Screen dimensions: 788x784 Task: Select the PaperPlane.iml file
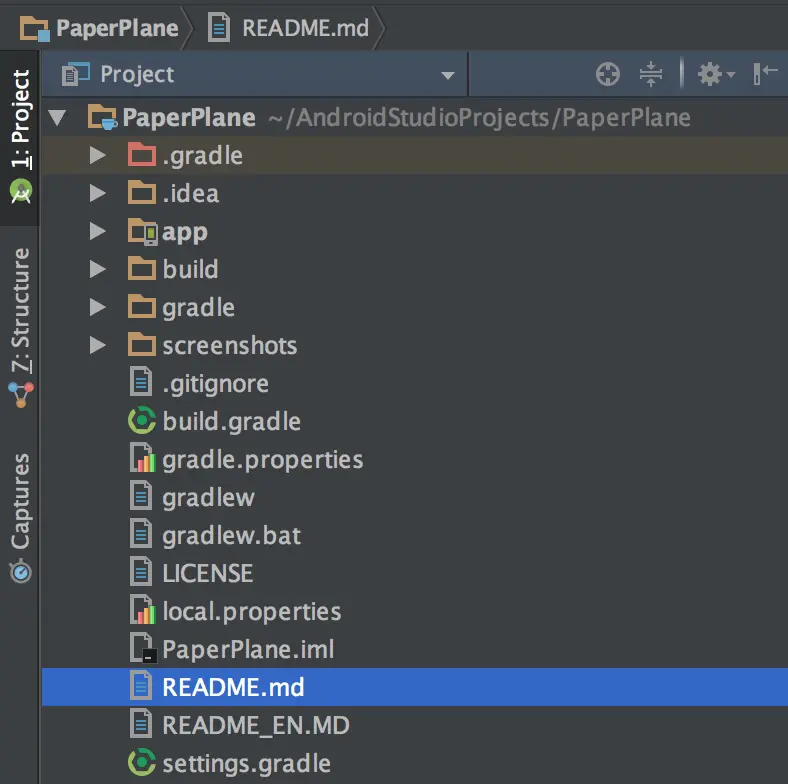248,649
